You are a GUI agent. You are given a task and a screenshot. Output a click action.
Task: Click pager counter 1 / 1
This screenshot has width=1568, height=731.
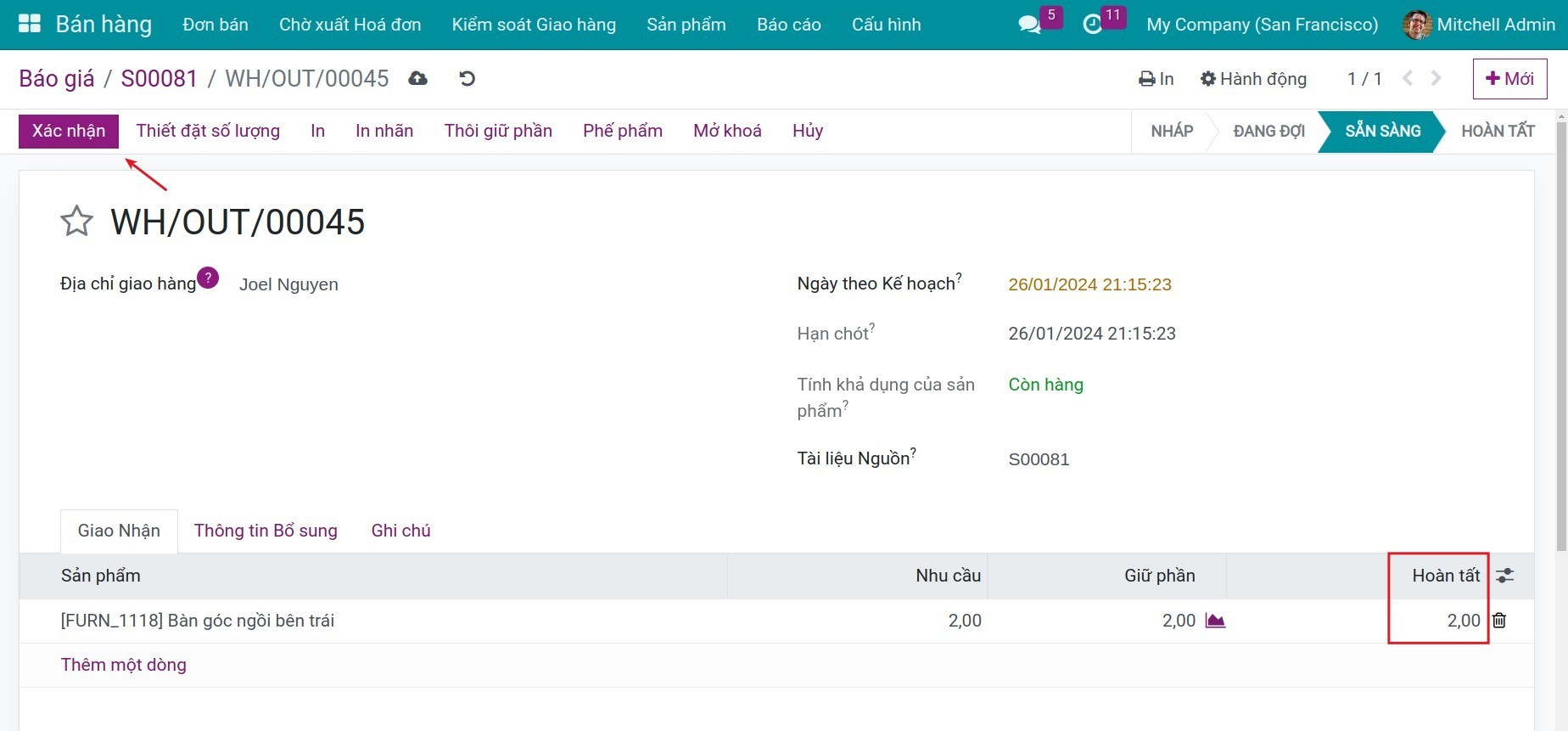pyautogui.click(x=1364, y=79)
